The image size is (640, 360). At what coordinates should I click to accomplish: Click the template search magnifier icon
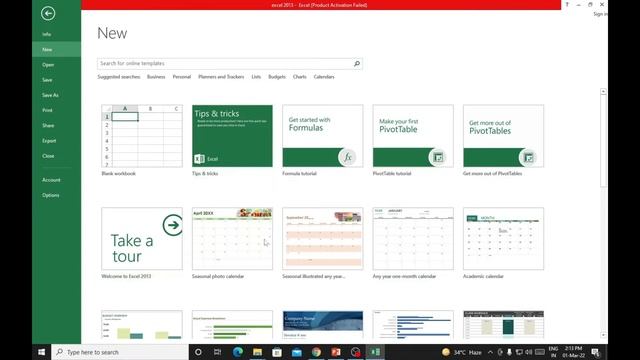coord(357,64)
